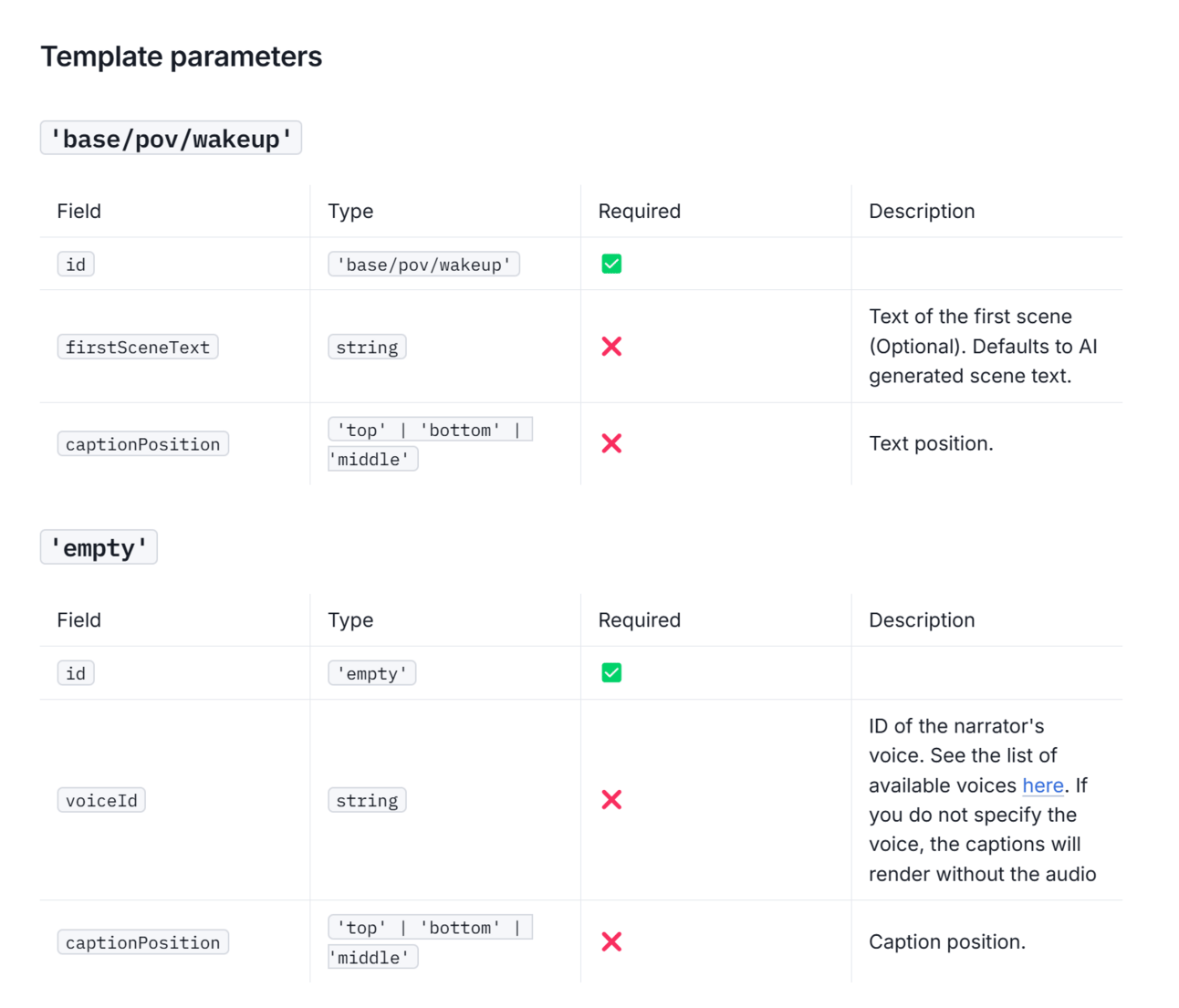
Task: Select the voiceId field name
Action: tap(101, 800)
